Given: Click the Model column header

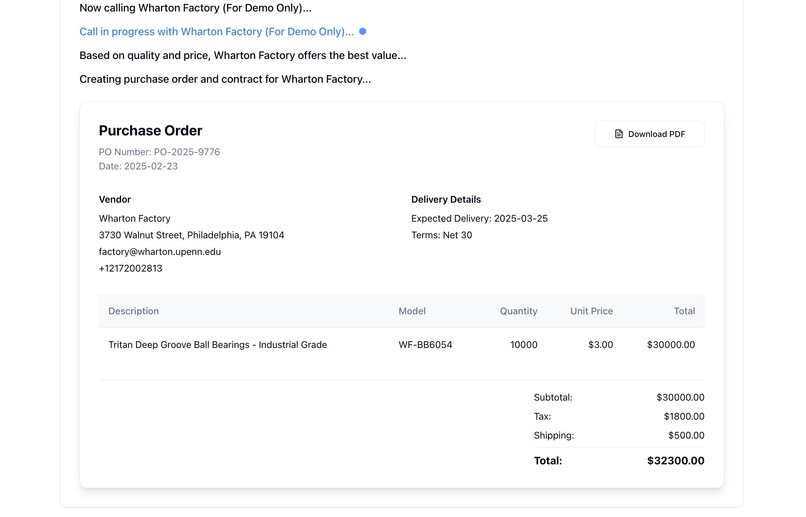Looking at the screenshot, I should 412,311.
